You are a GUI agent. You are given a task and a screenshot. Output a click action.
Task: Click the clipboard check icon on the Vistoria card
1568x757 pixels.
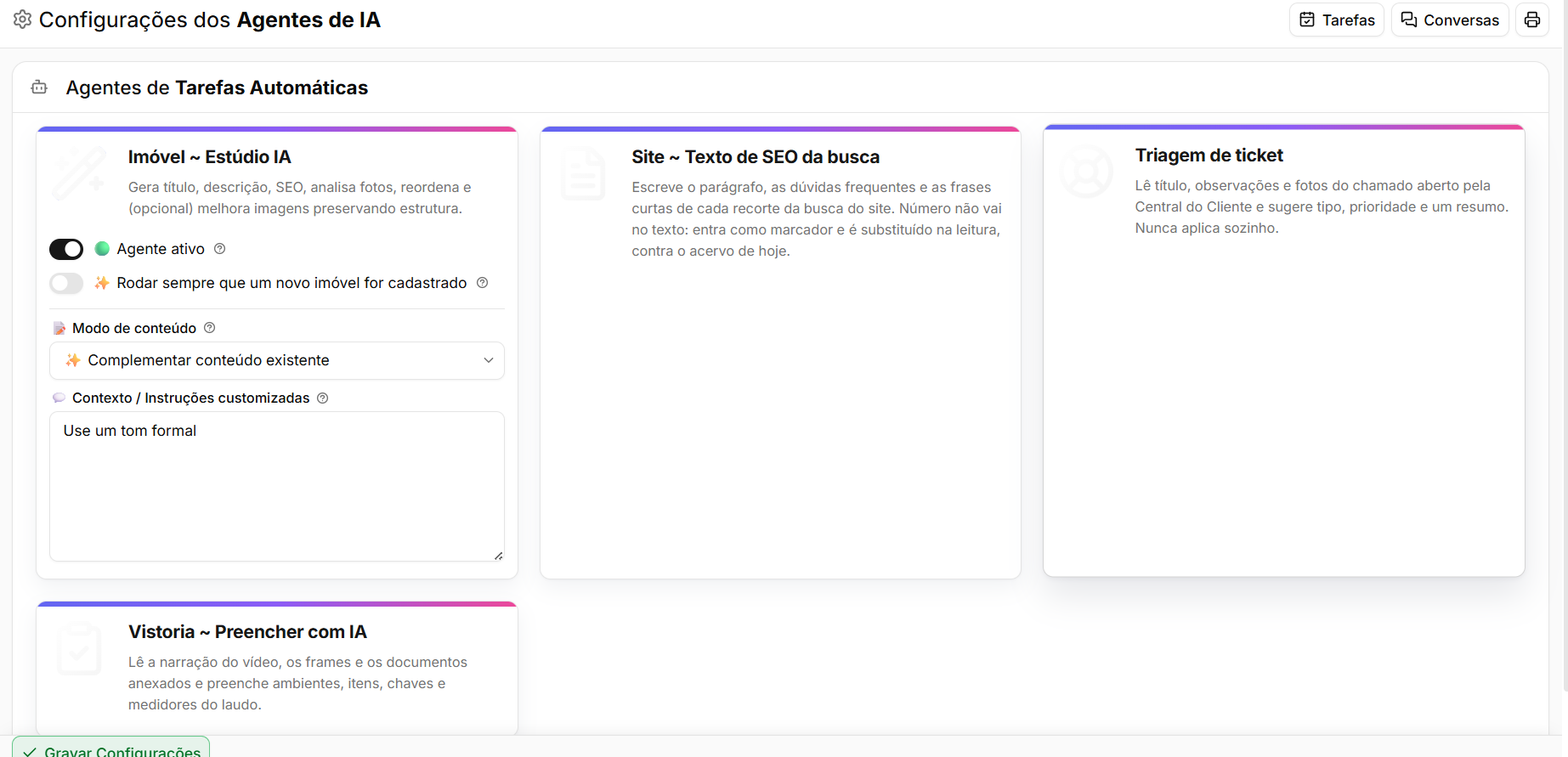point(79,647)
